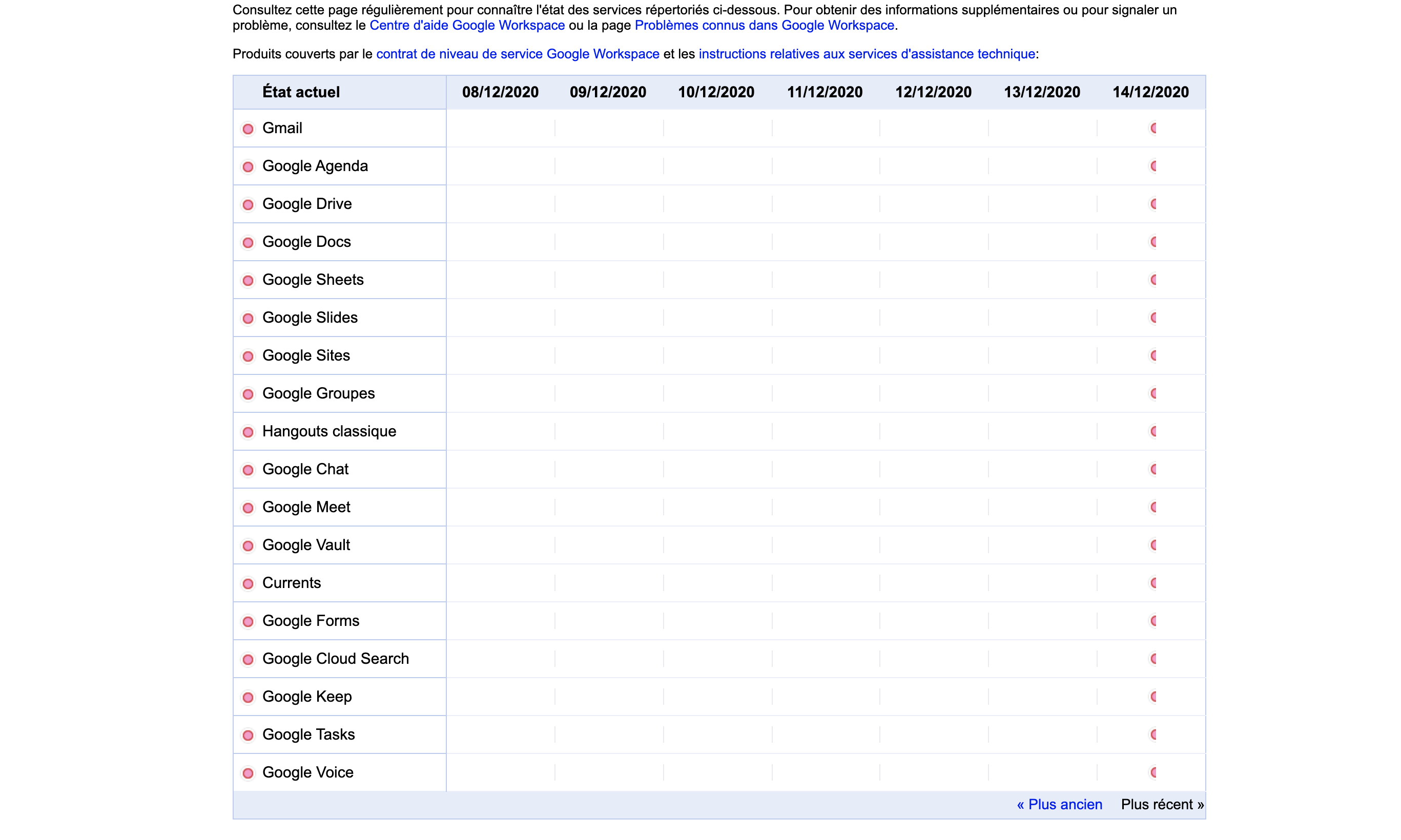Select the Google Voice service name
This screenshot has width=1401, height=840.
pyautogui.click(x=308, y=773)
